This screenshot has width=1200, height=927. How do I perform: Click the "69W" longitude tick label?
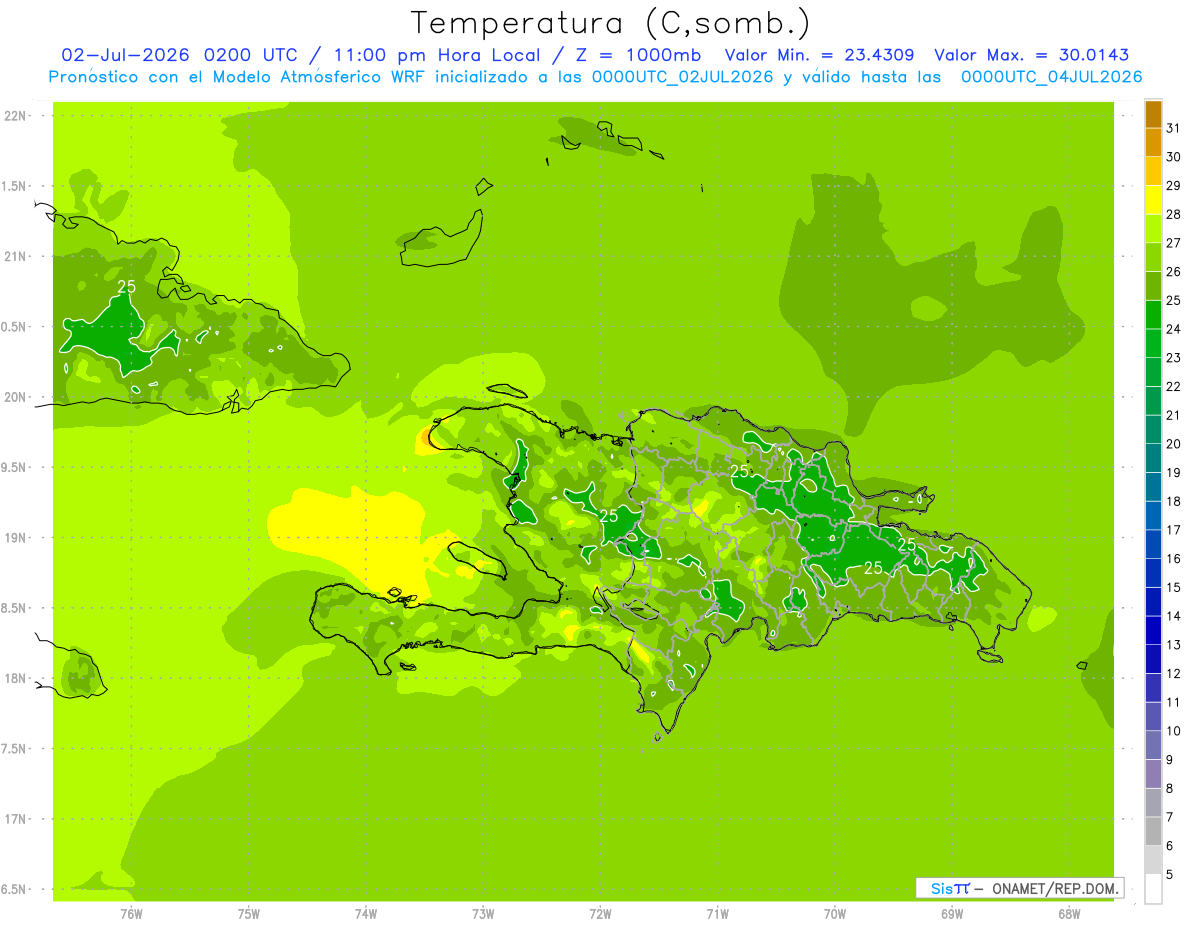[952, 914]
